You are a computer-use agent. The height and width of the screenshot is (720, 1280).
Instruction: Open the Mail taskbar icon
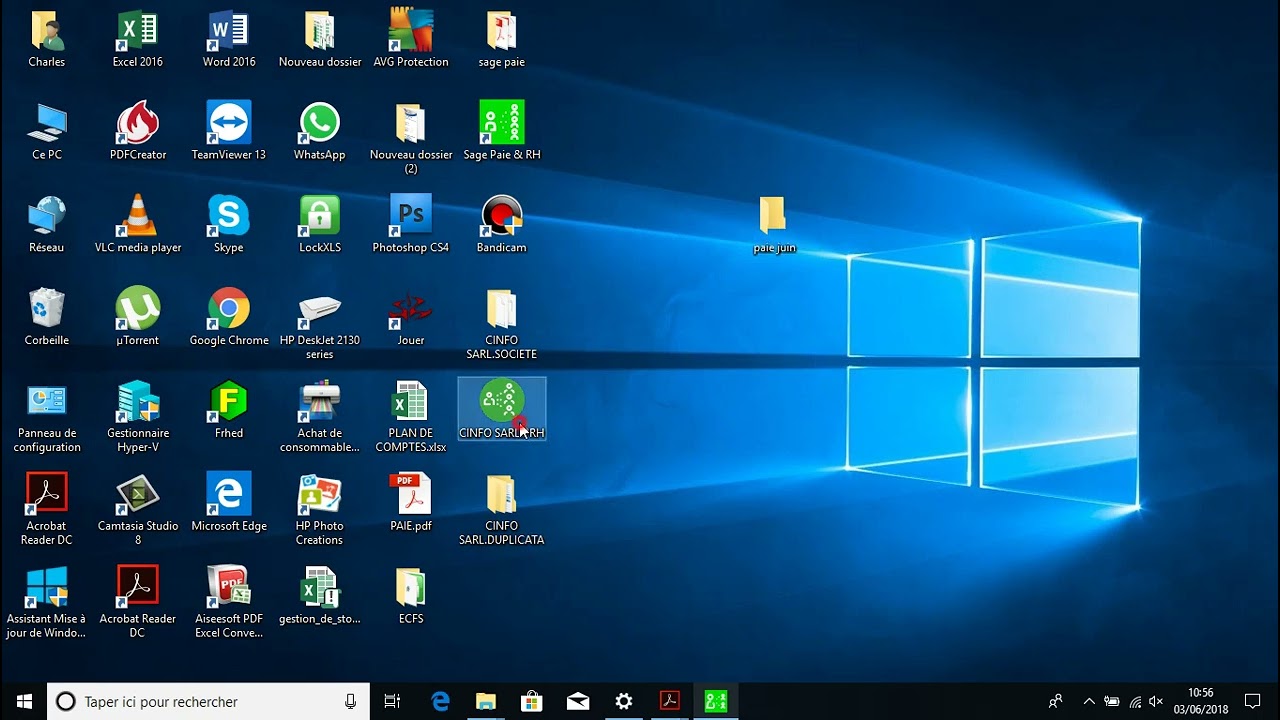(x=578, y=702)
